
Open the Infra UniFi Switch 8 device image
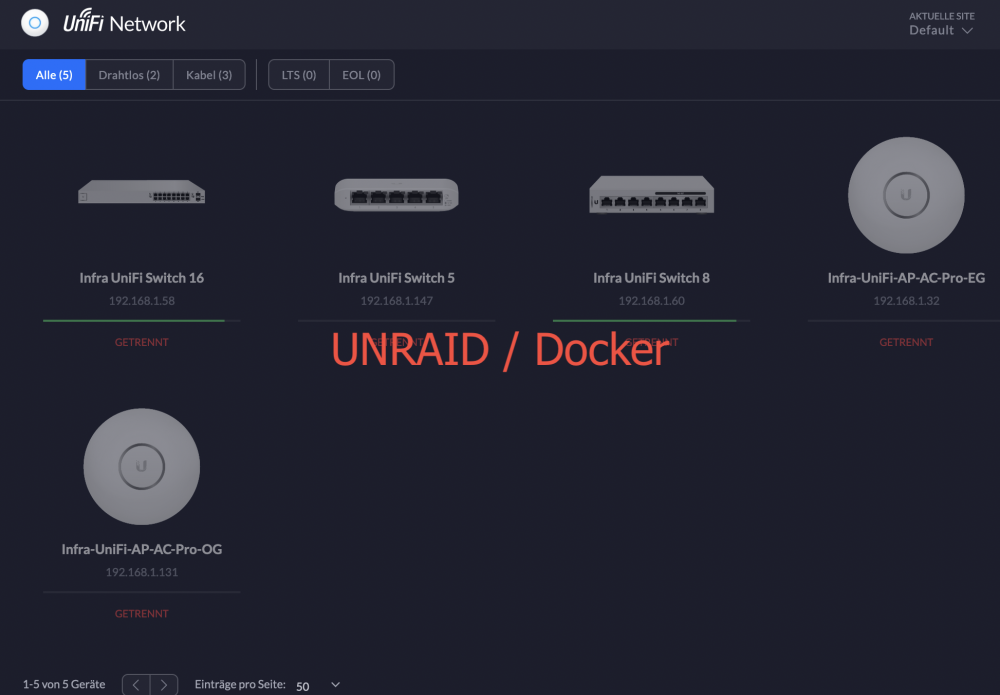coord(651,194)
